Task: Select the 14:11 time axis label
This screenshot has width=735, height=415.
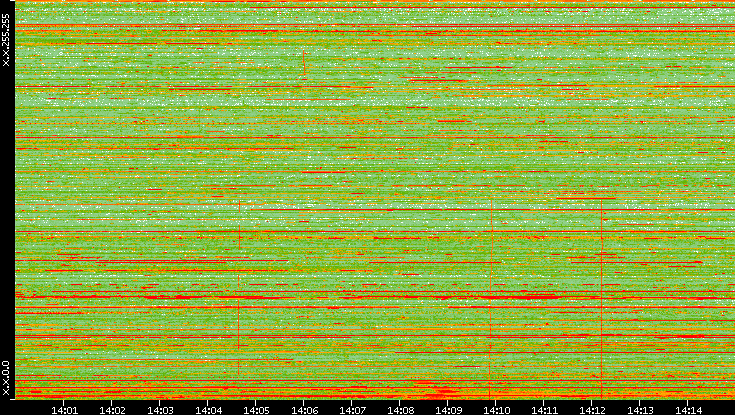Action: point(544,410)
